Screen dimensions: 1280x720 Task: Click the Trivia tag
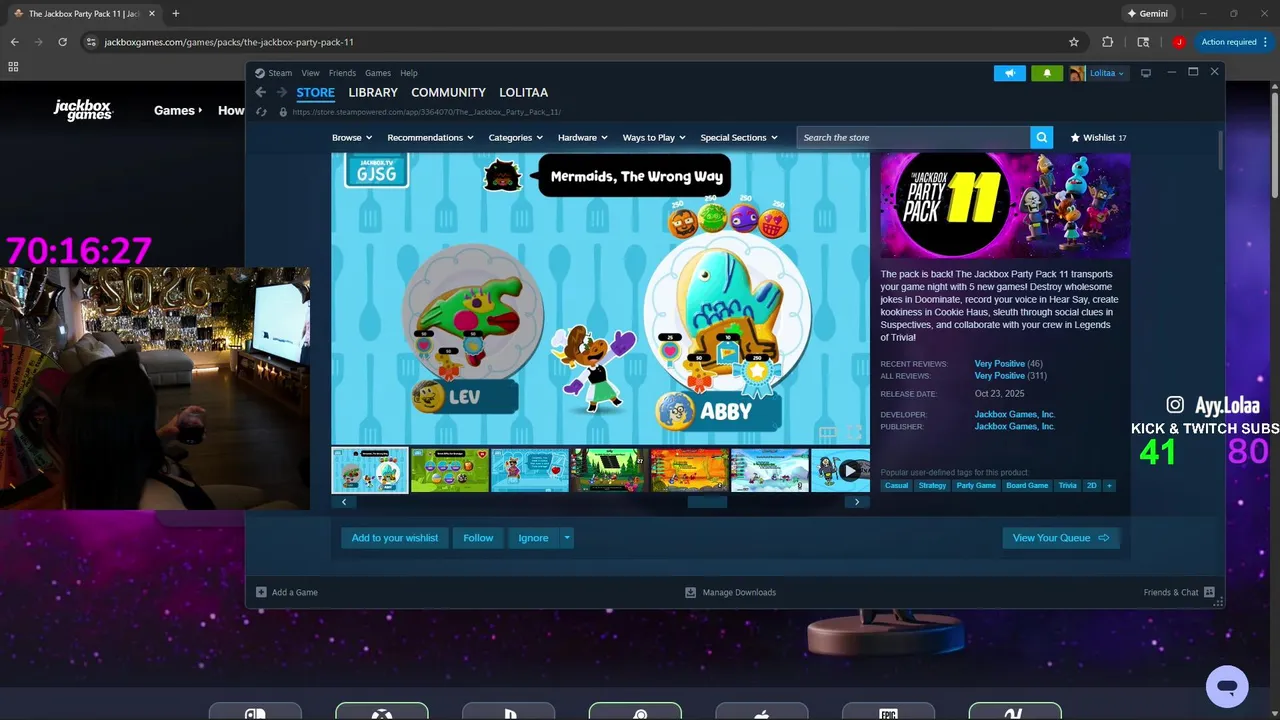[x=1068, y=486]
